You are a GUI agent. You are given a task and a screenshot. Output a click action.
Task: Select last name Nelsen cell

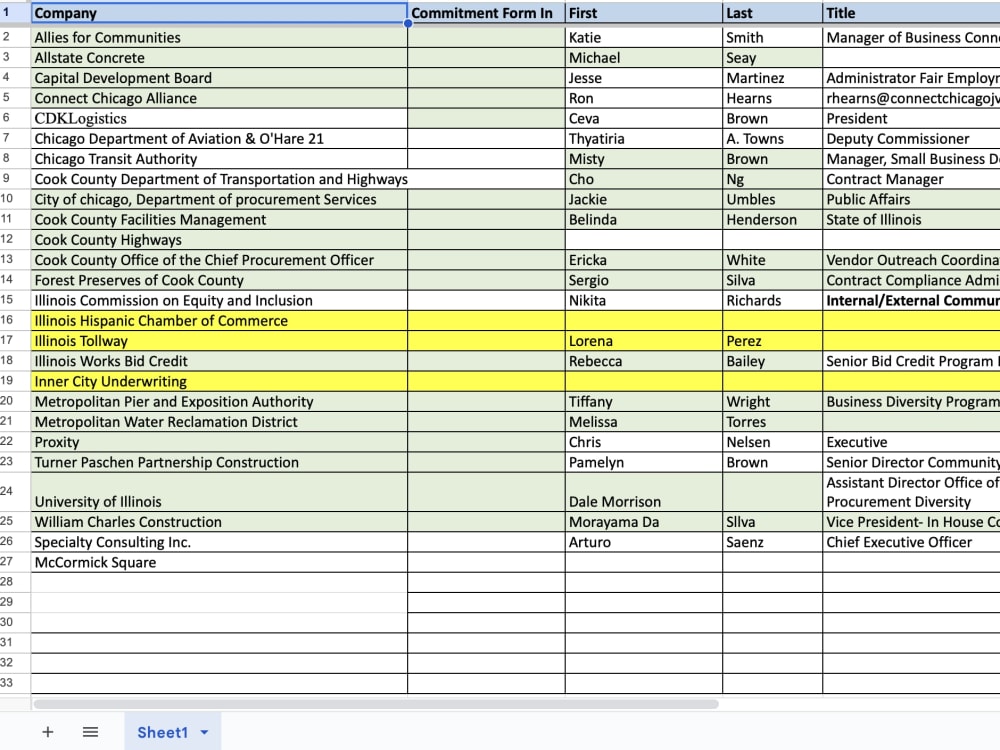pos(773,442)
